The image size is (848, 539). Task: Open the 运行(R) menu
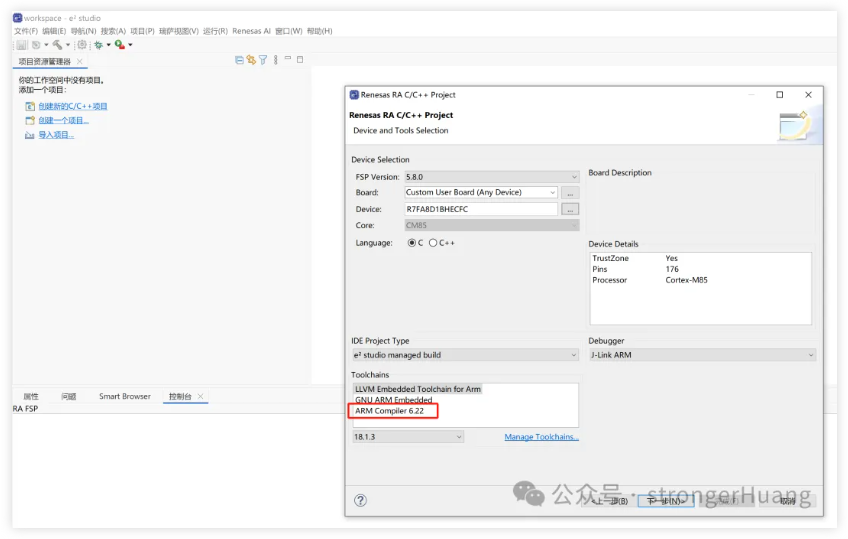(215, 31)
